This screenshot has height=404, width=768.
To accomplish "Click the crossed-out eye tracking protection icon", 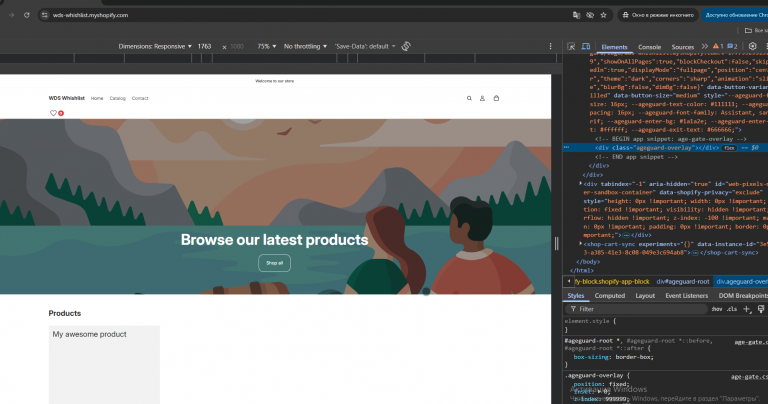I will [x=590, y=15].
